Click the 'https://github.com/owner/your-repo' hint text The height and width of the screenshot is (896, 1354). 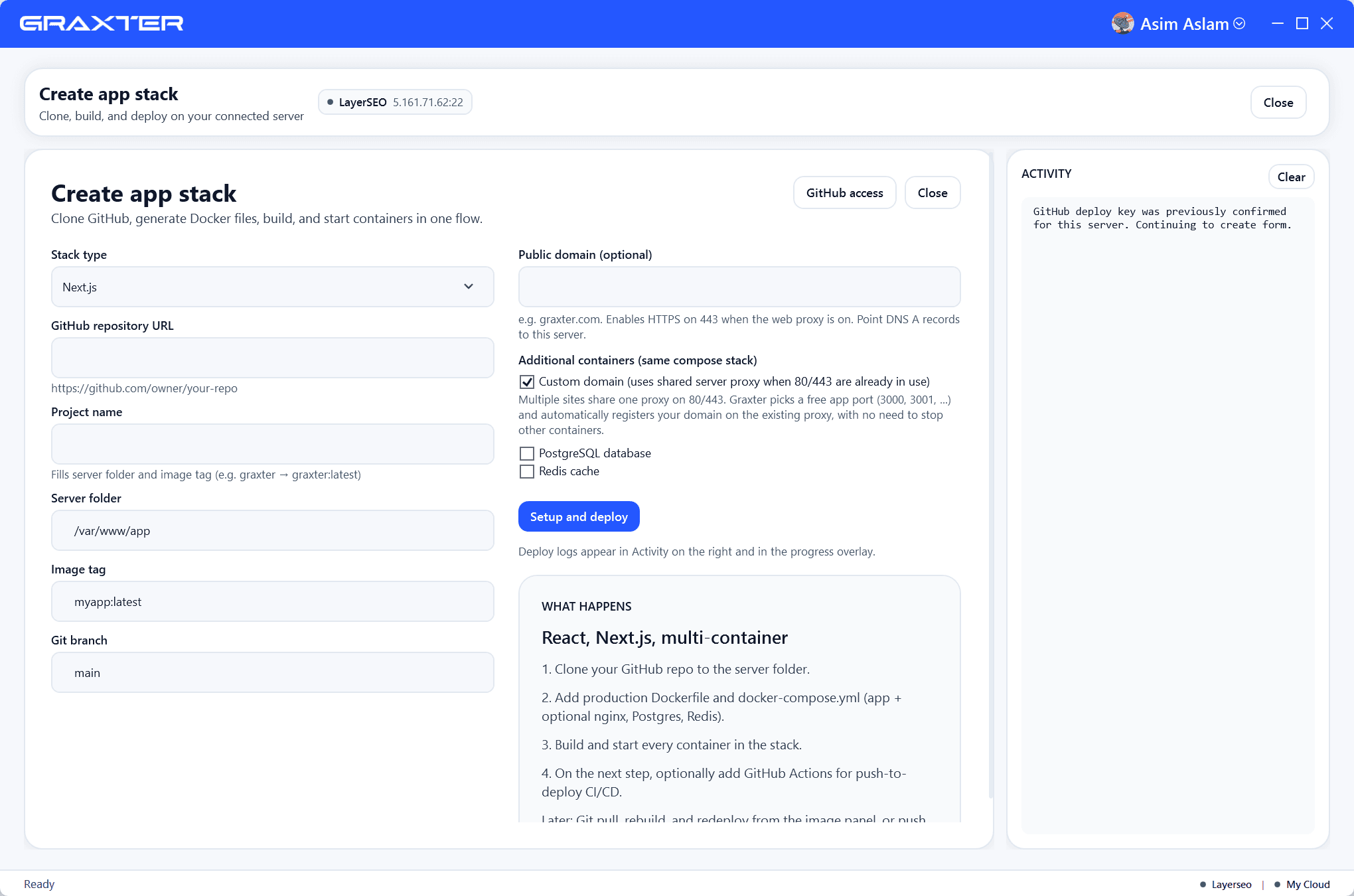144,388
